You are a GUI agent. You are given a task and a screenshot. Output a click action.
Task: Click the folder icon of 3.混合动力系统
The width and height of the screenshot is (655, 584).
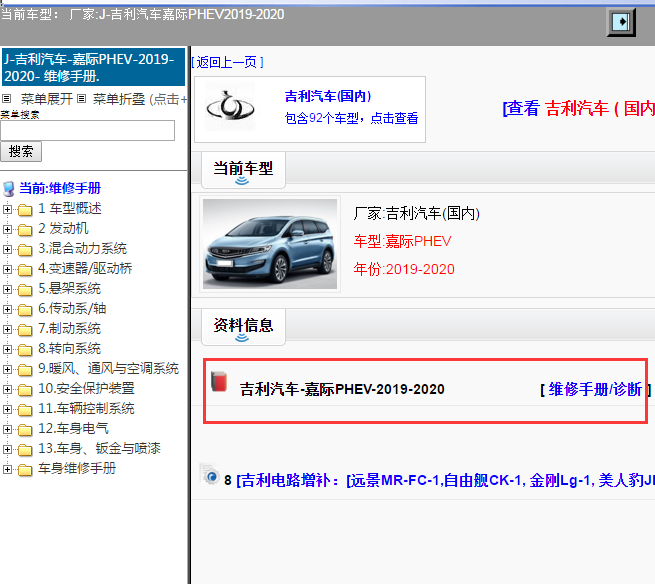pyautogui.click(x=25, y=249)
